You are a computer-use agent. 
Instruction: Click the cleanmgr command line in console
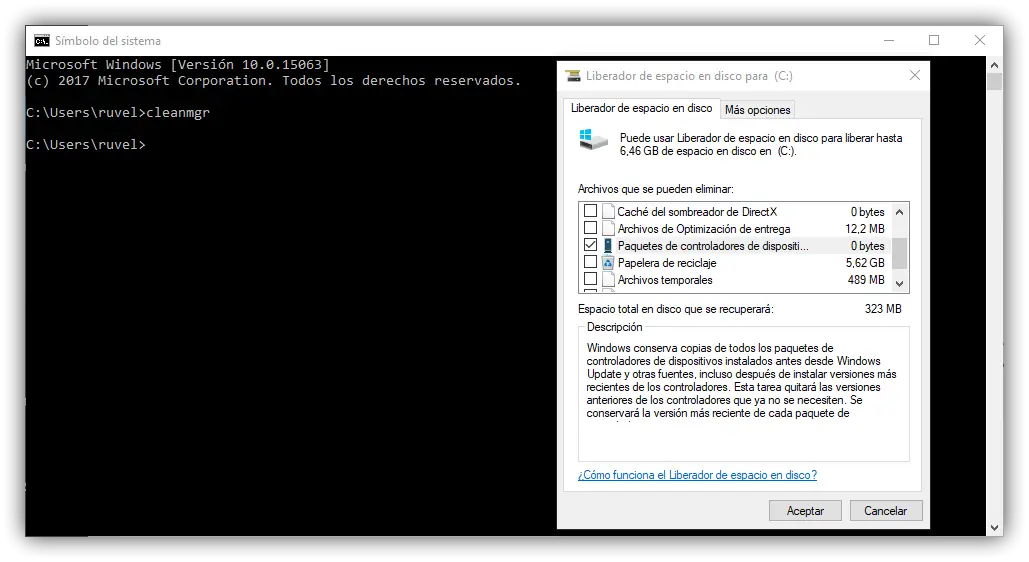pos(118,112)
